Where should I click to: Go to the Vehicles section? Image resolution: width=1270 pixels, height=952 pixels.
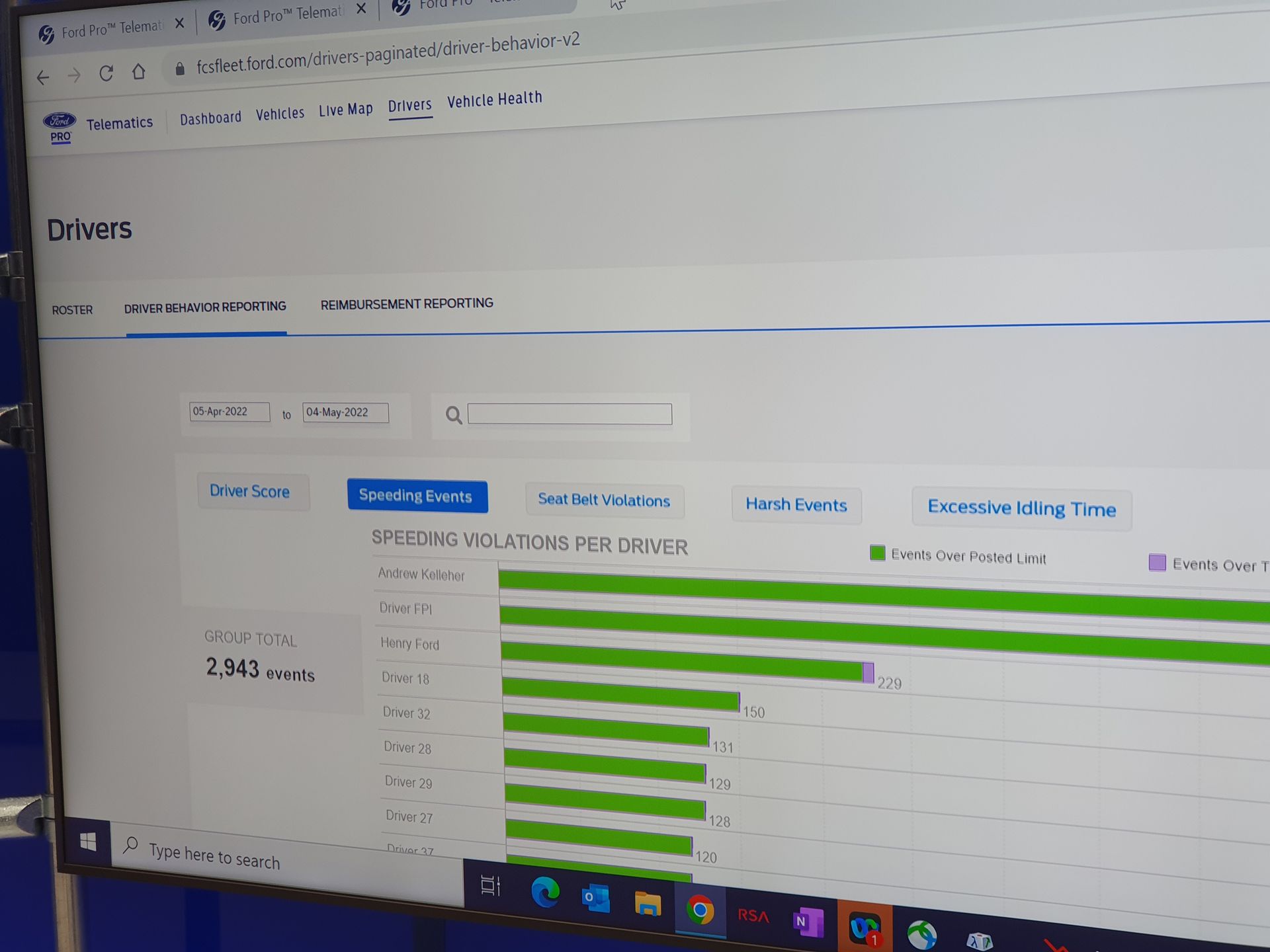pyautogui.click(x=280, y=114)
